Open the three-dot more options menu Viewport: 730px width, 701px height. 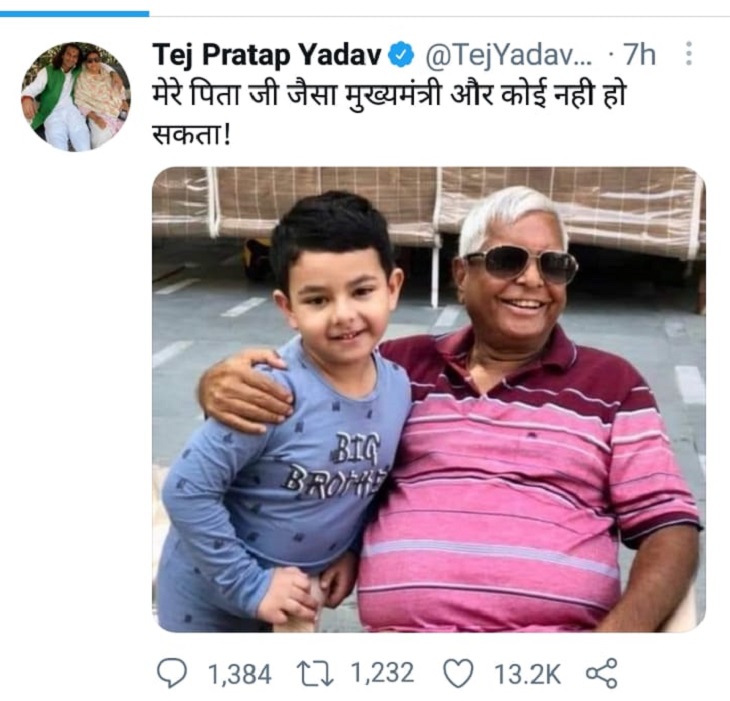(x=688, y=54)
